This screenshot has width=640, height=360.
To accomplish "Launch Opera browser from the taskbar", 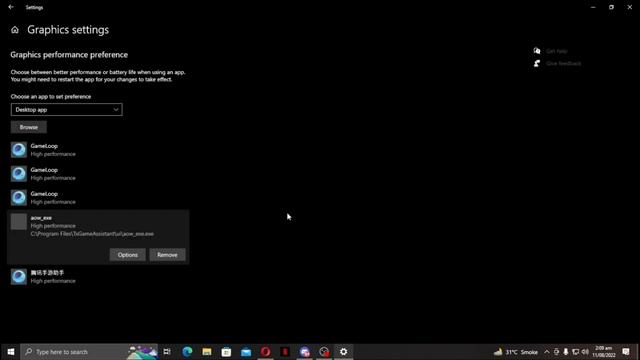I will [x=265, y=351].
